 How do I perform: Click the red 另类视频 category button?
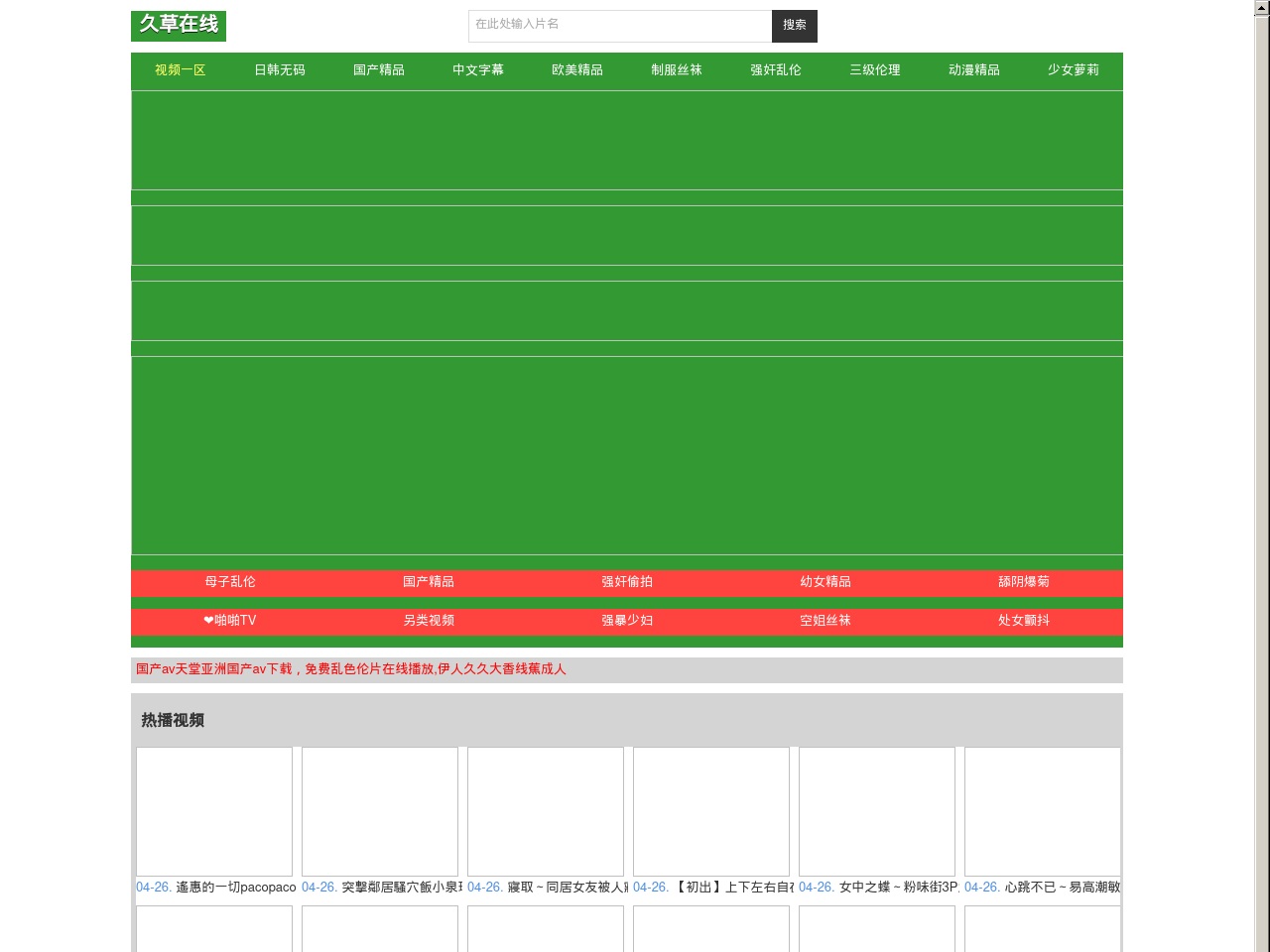pos(429,621)
